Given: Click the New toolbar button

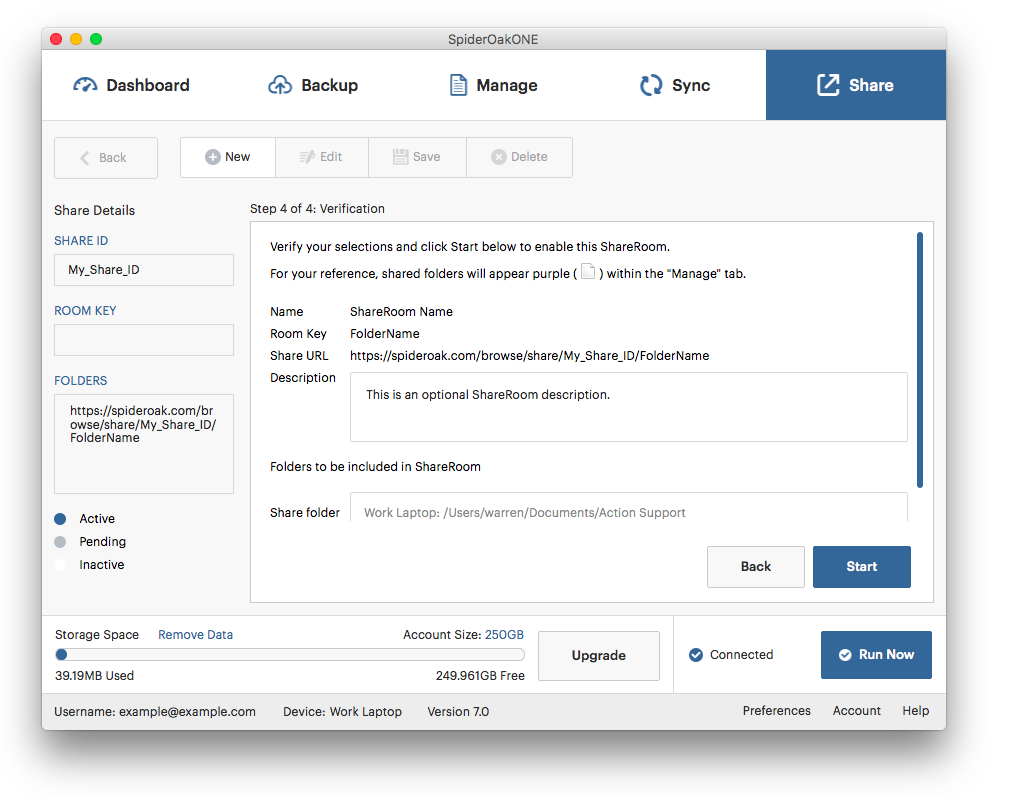Looking at the screenshot, I should pos(228,157).
